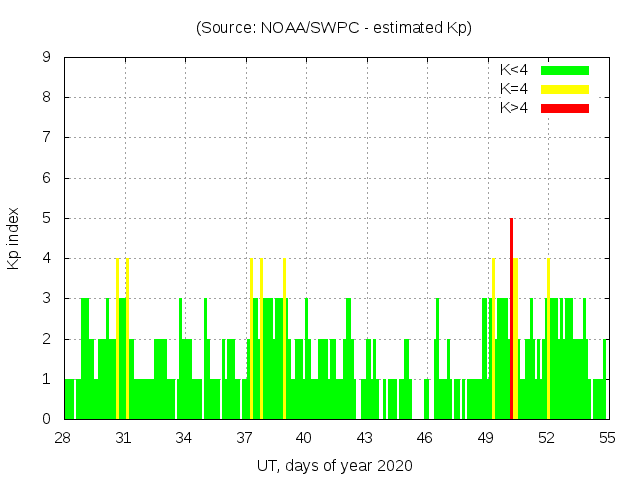
Task: Click the 'UT, days of year 2020' axis label
Action: click(x=333, y=465)
